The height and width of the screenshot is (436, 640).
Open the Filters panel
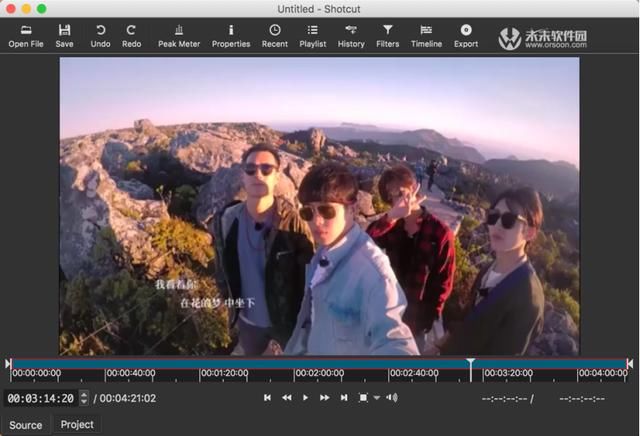388,36
